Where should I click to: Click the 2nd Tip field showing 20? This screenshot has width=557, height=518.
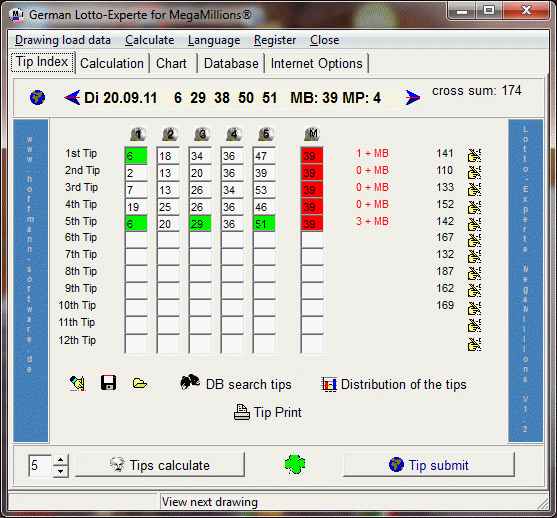(x=200, y=173)
